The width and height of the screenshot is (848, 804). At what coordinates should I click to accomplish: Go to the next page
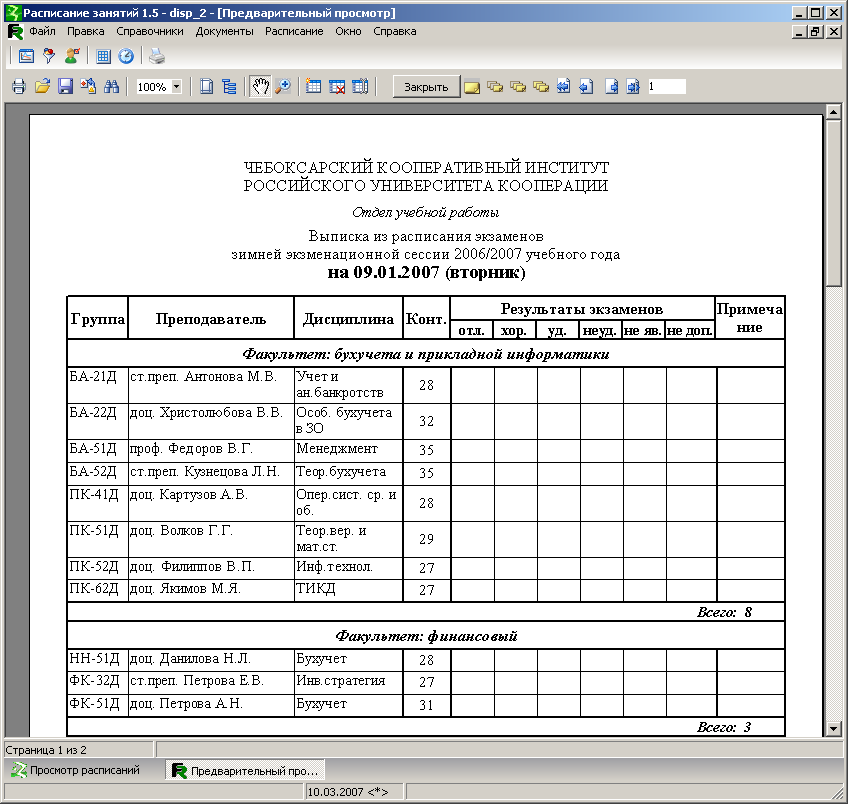point(611,87)
